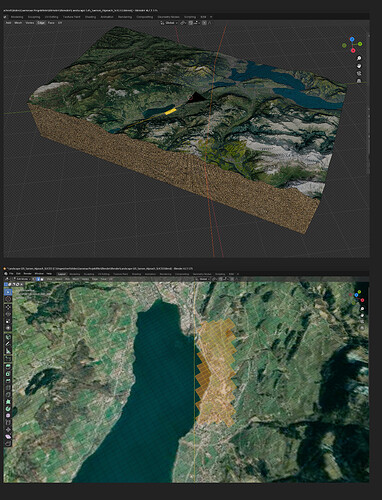Choose the Scale tool in bottom window toolbar
Viewport: 382px width, 500px height.
tap(8, 321)
